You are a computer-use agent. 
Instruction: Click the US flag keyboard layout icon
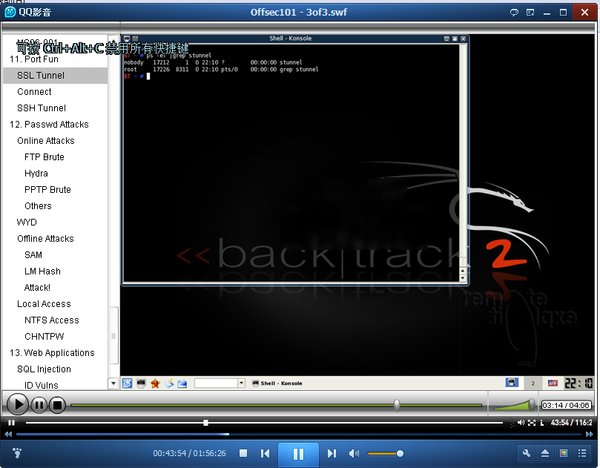point(553,383)
